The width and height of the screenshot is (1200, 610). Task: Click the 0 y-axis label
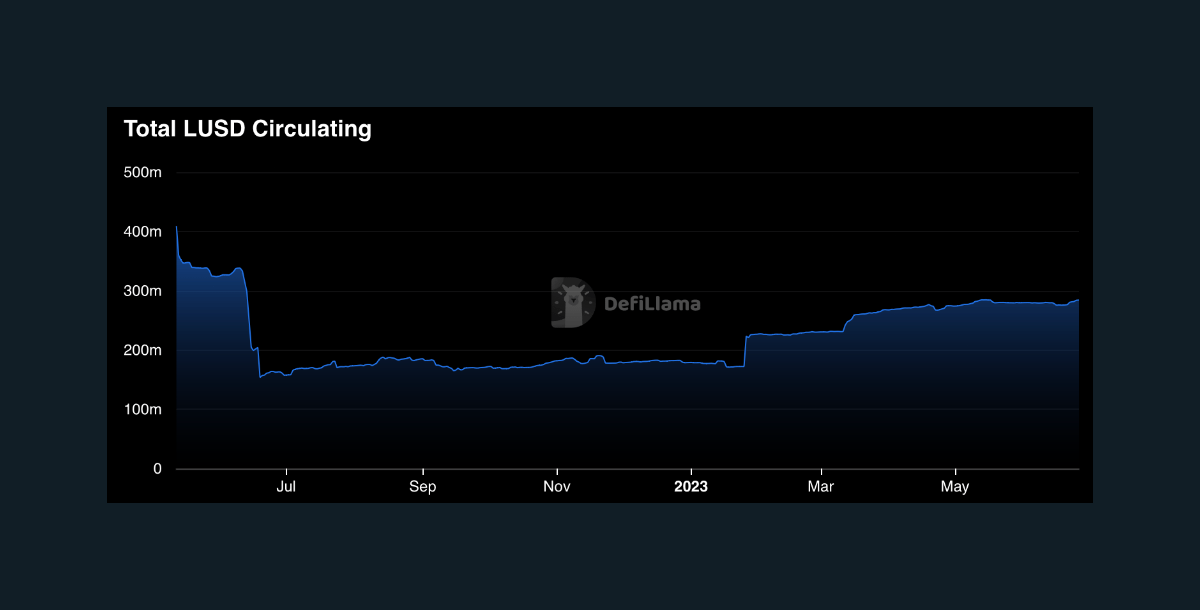tap(157, 468)
